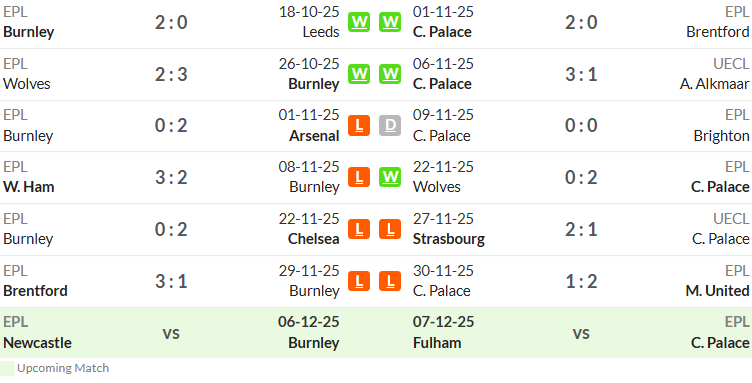752x383 pixels.
Task: Click the Upcoming Match legend swatch
Action: pyautogui.click(x=7, y=368)
